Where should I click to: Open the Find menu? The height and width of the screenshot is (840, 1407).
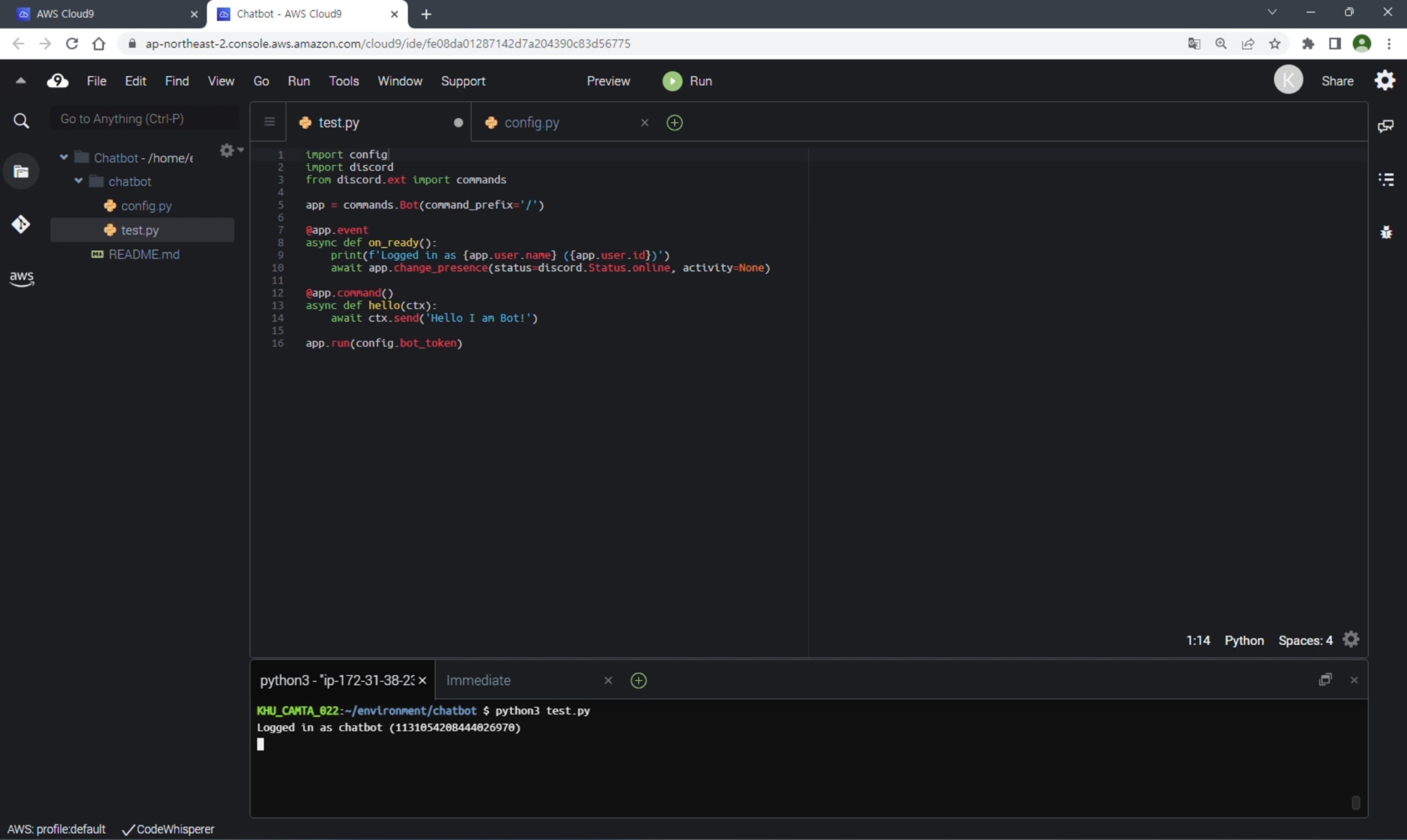coord(176,81)
